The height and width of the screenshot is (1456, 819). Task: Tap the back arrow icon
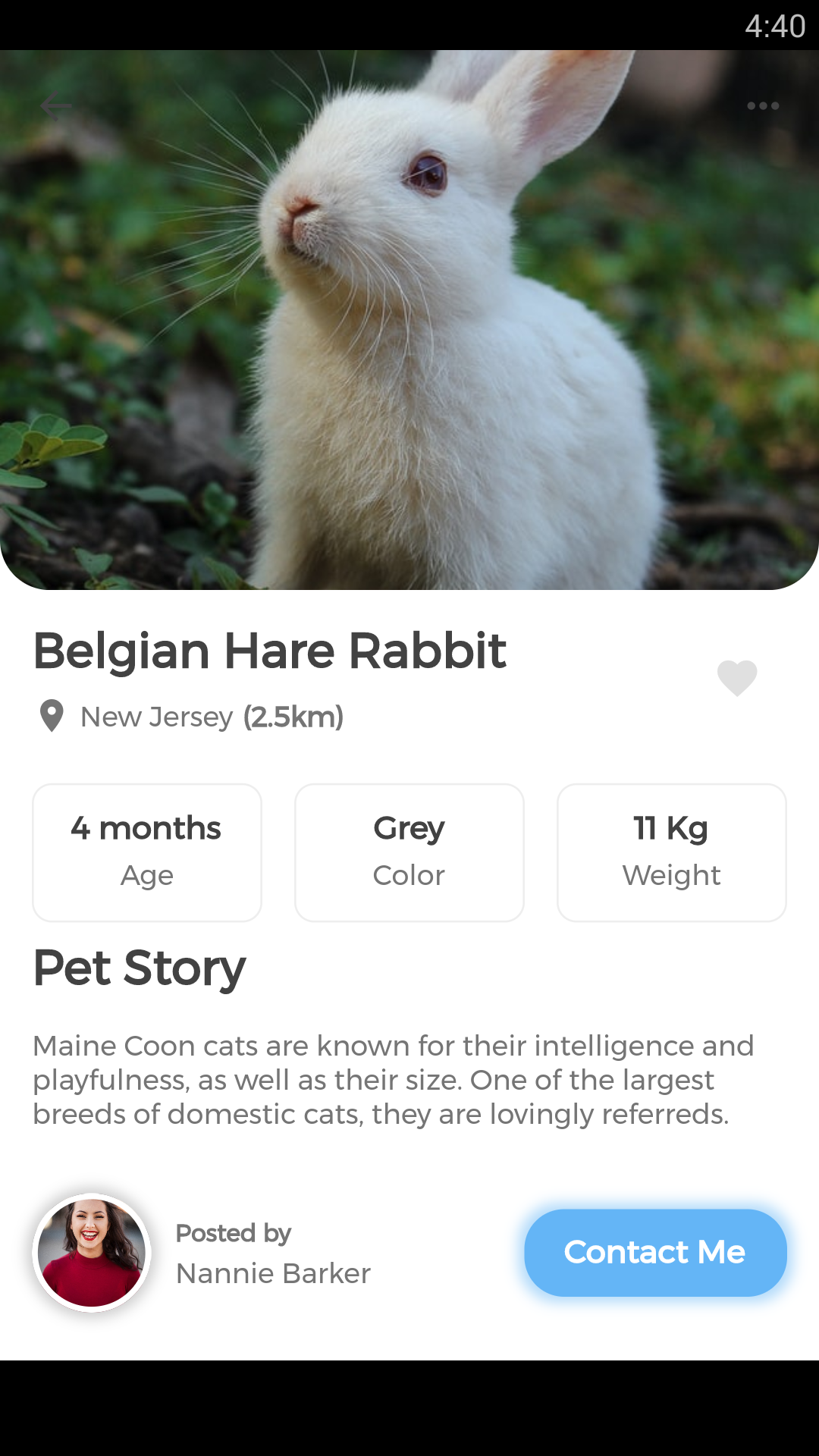point(56,106)
